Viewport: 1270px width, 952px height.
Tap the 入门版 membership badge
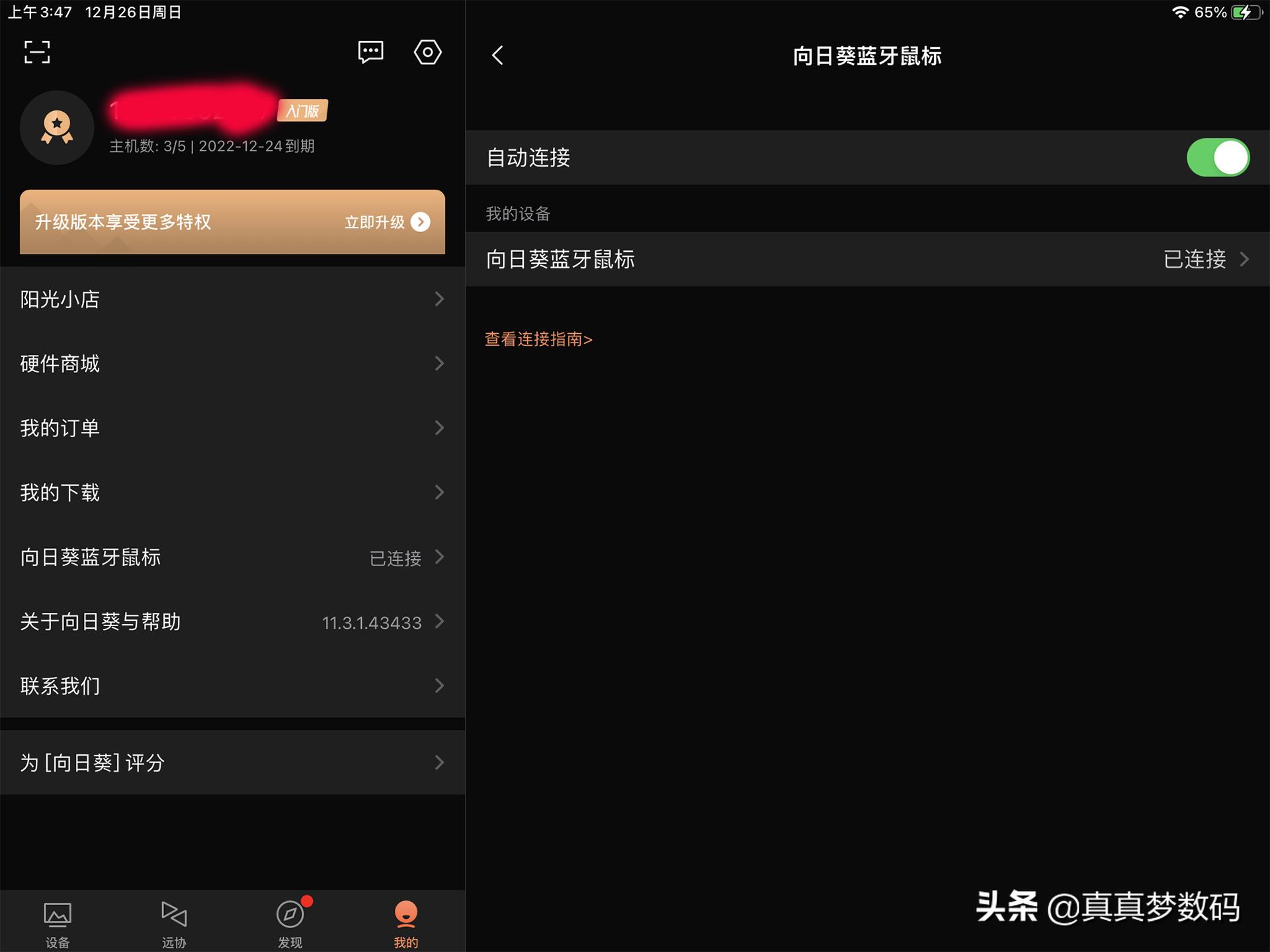301,110
